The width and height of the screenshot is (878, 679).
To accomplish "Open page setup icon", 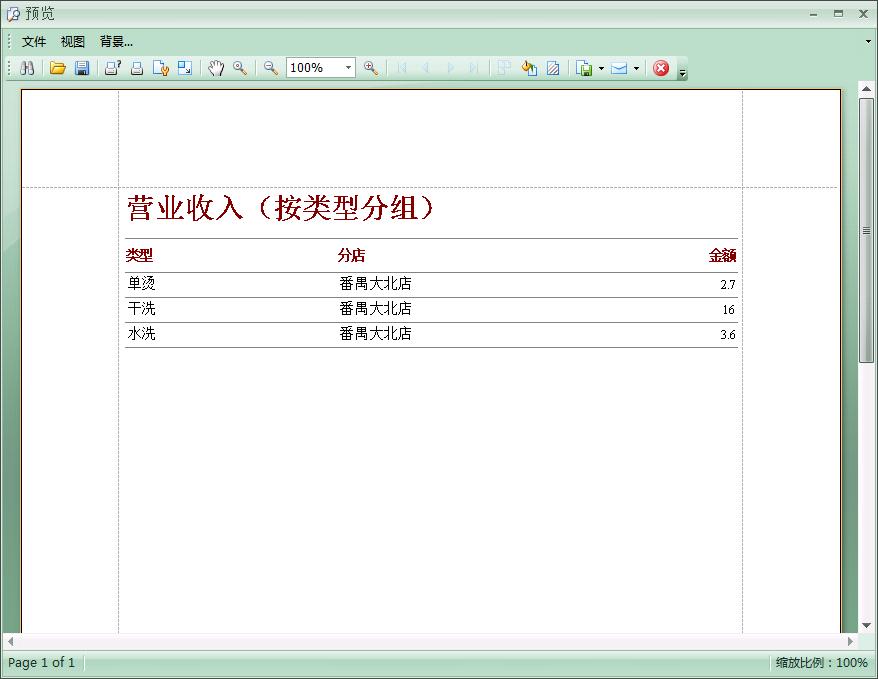I will [x=161, y=68].
